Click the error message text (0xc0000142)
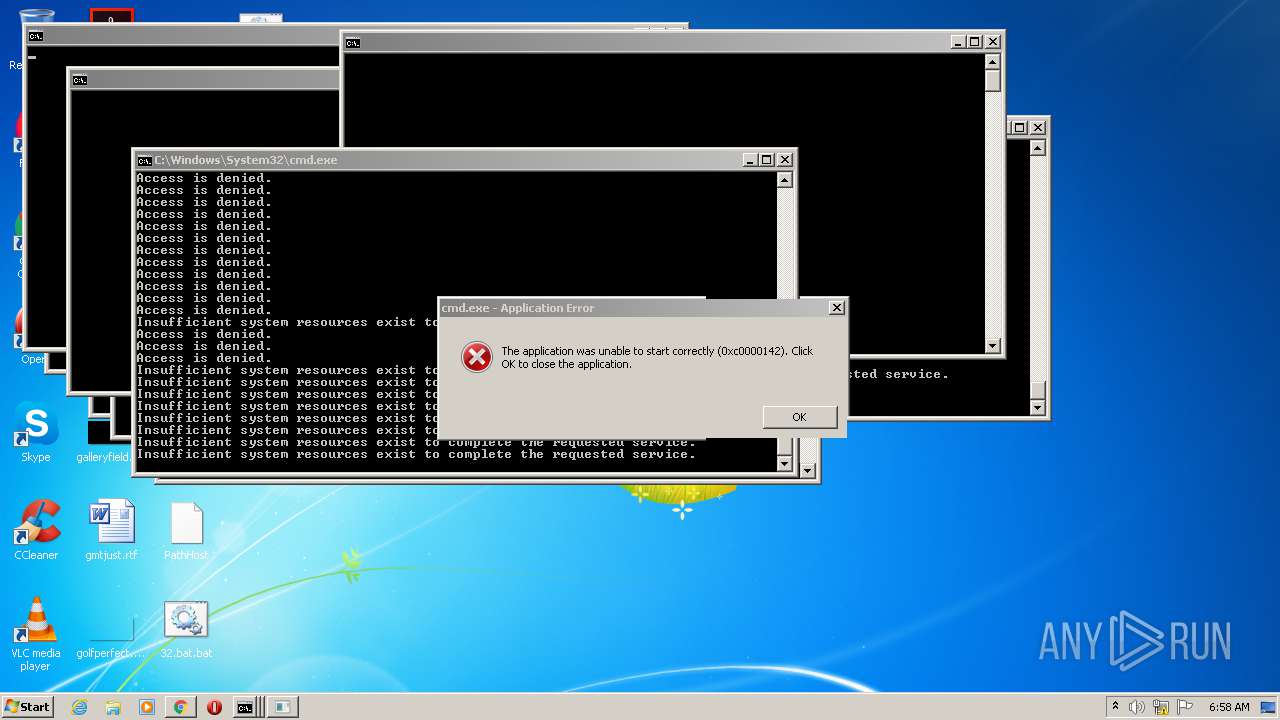Screen dimensions: 1280x720 pyautogui.click(x=657, y=357)
